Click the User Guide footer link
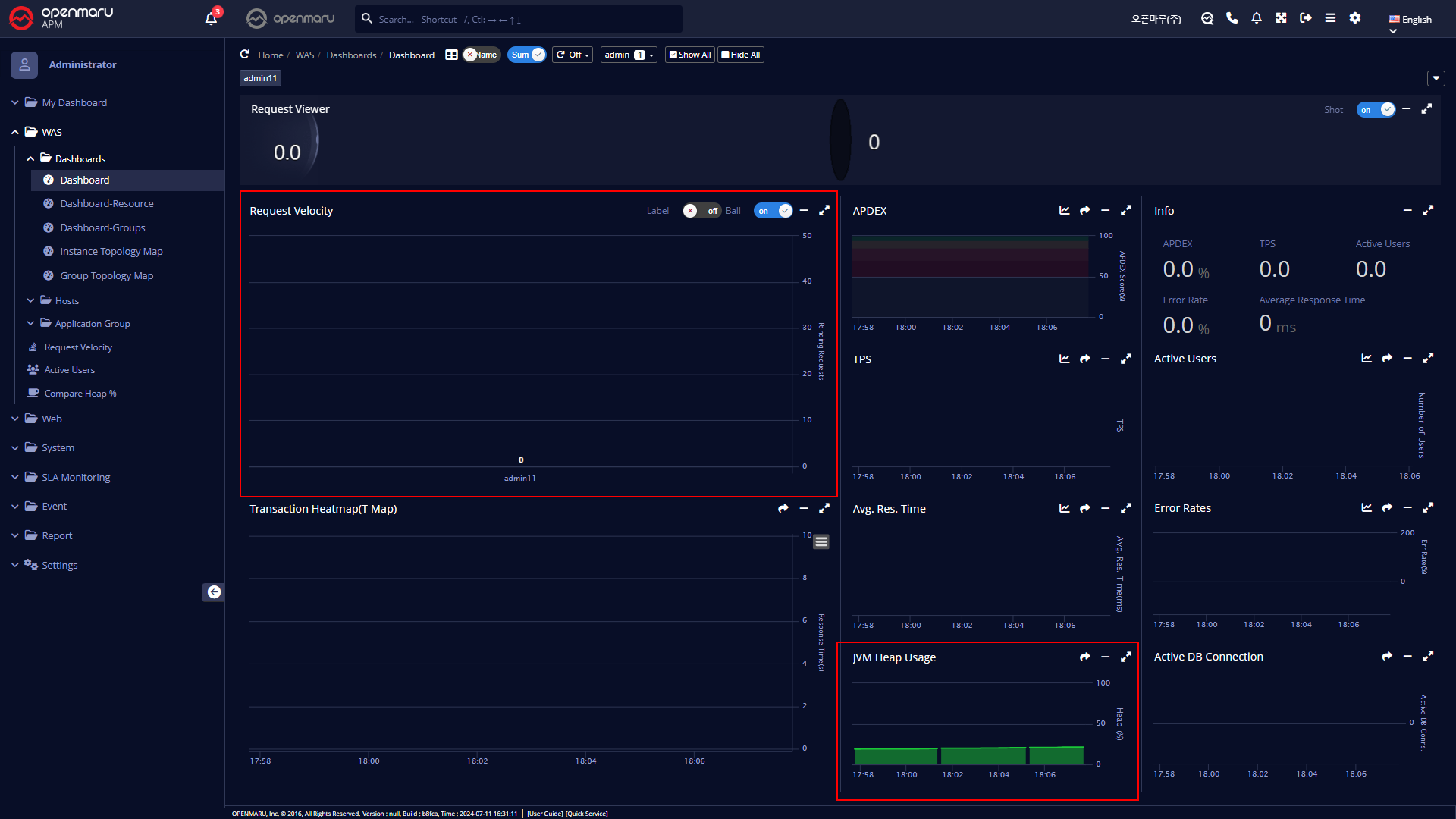The height and width of the screenshot is (819, 1456). pos(544,814)
